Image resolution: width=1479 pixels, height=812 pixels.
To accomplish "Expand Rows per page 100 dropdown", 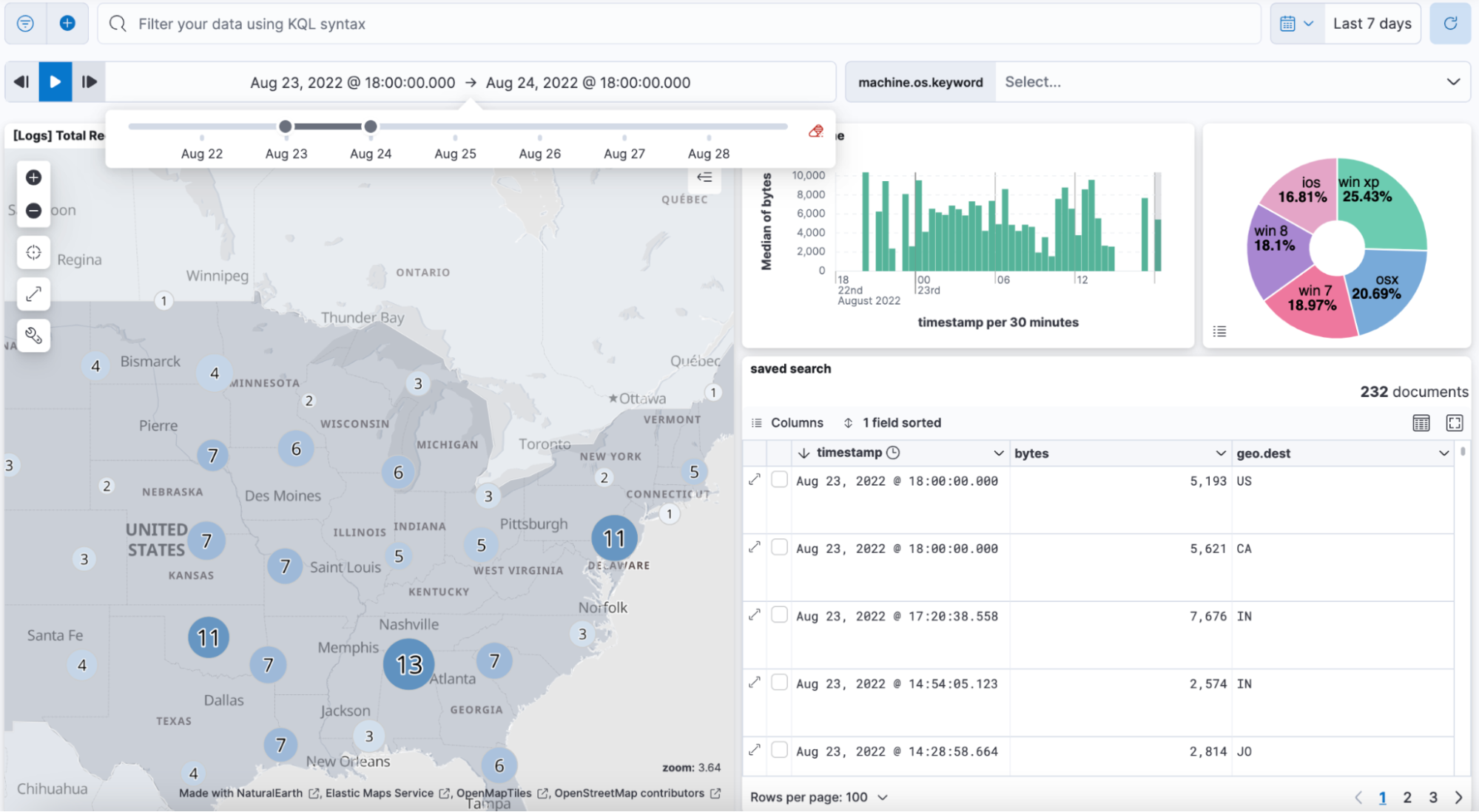I will tap(818, 797).
